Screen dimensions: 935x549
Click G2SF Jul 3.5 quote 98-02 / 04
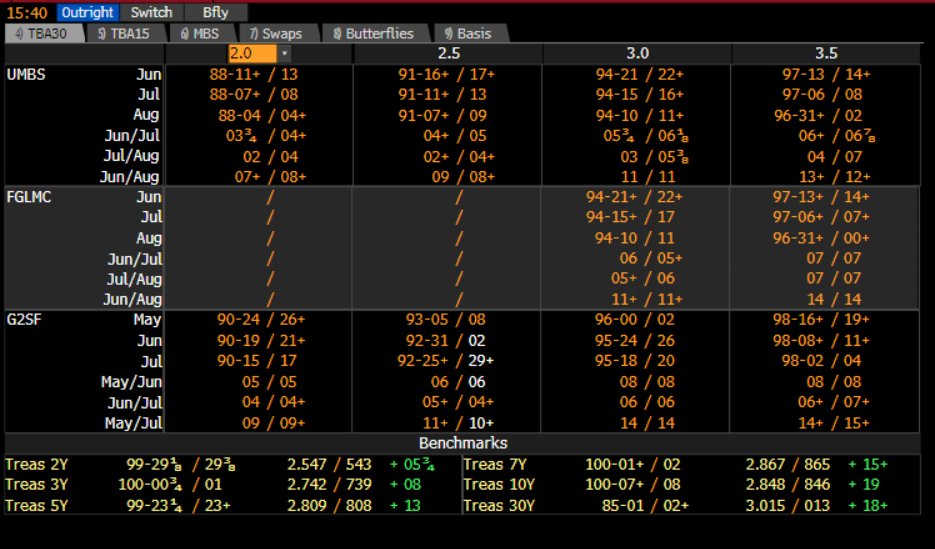pyautogui.click(x=822, y=361)
